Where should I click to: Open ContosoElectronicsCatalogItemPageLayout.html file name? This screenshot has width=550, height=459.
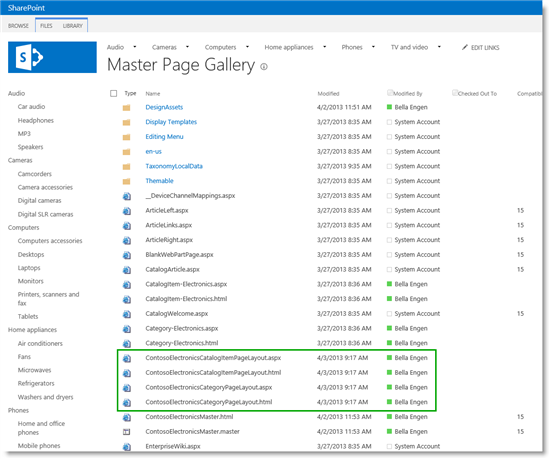click(x=213, y=372)
